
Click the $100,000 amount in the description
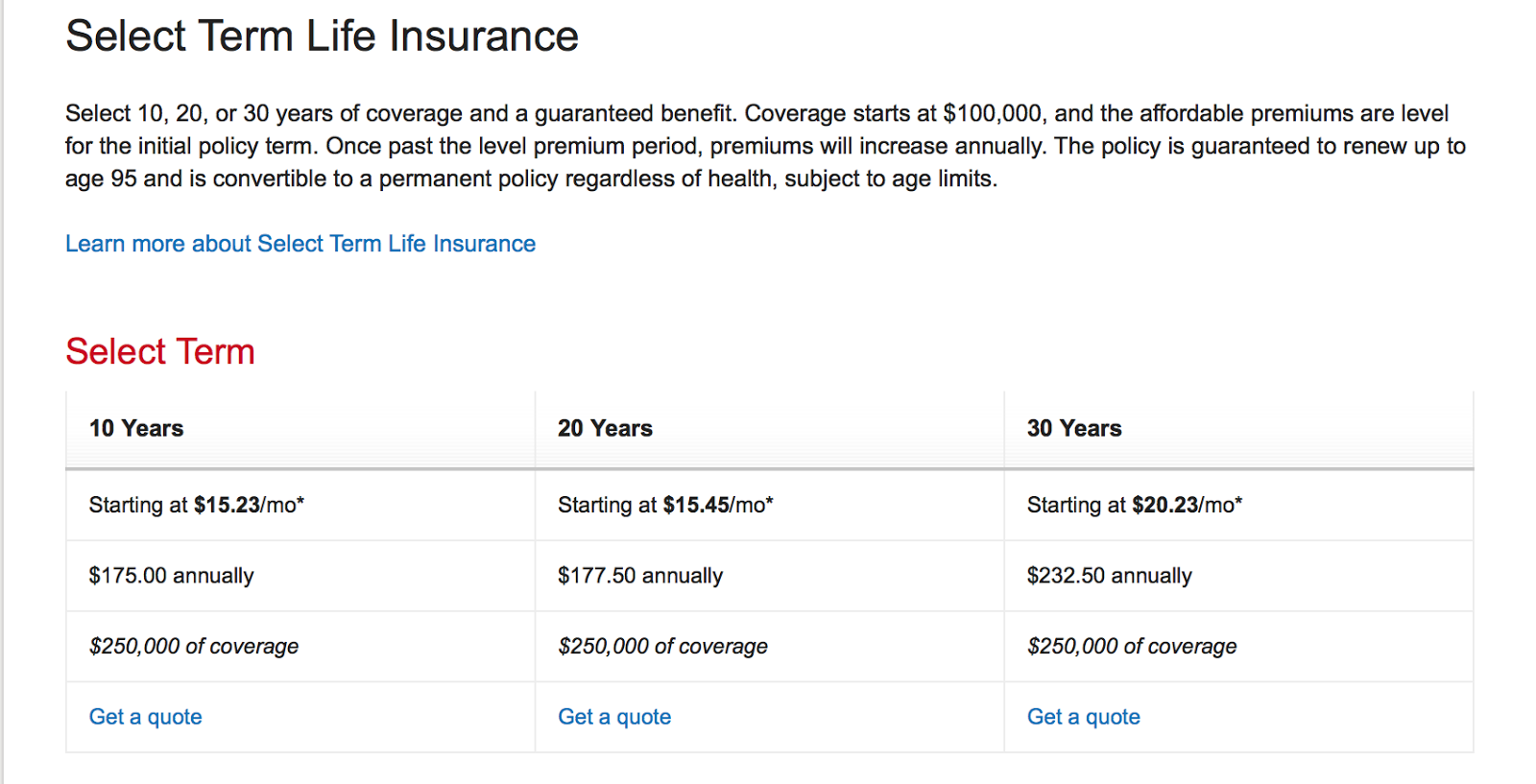click(992, 113)
